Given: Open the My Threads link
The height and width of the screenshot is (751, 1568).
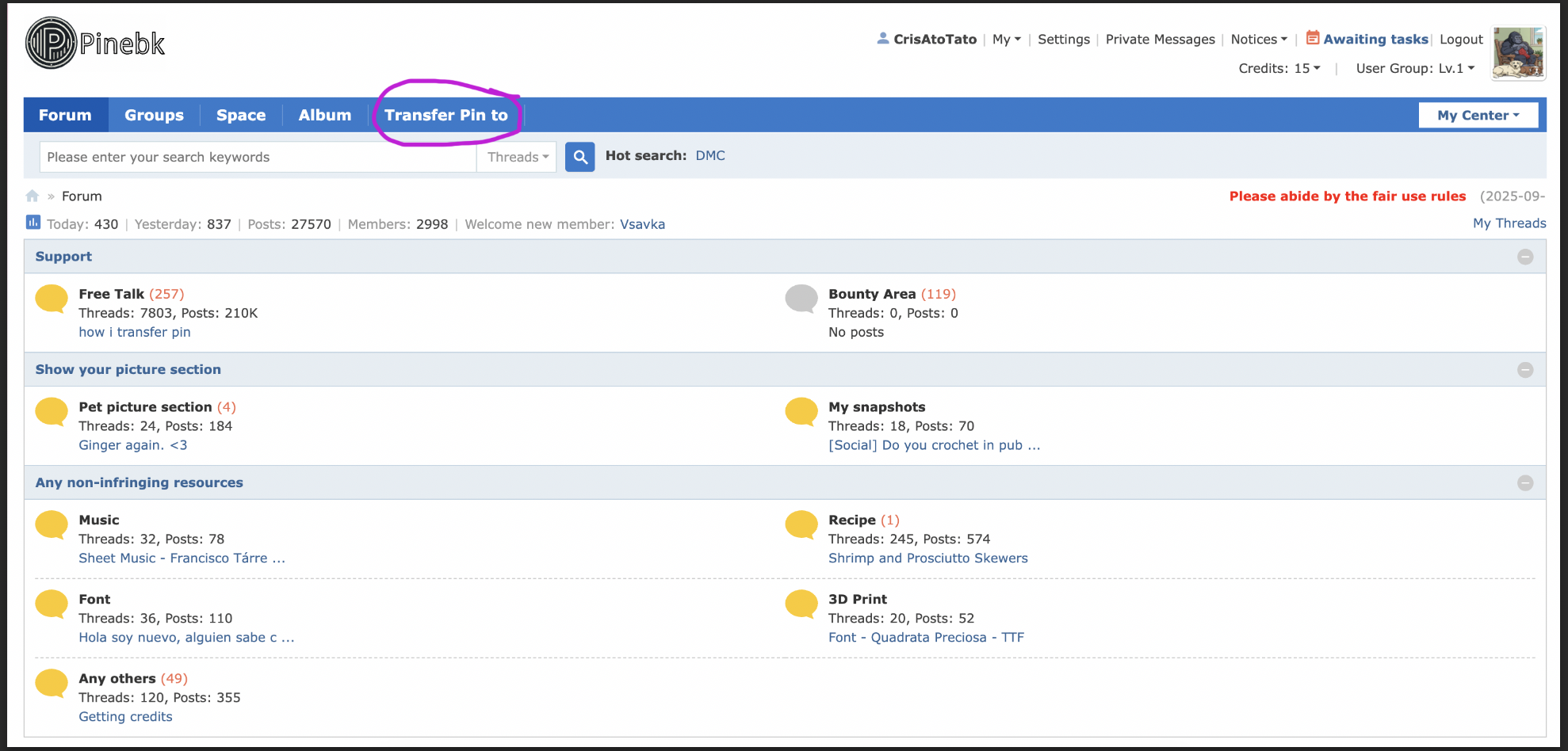Looking at the screenshot, I should (1509, 223).
